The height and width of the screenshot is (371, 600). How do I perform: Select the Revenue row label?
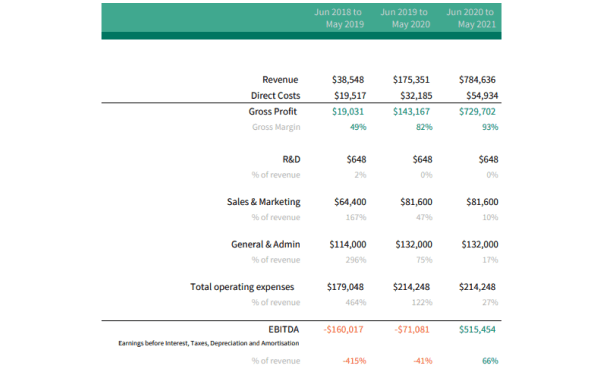[x=280, y=80]
